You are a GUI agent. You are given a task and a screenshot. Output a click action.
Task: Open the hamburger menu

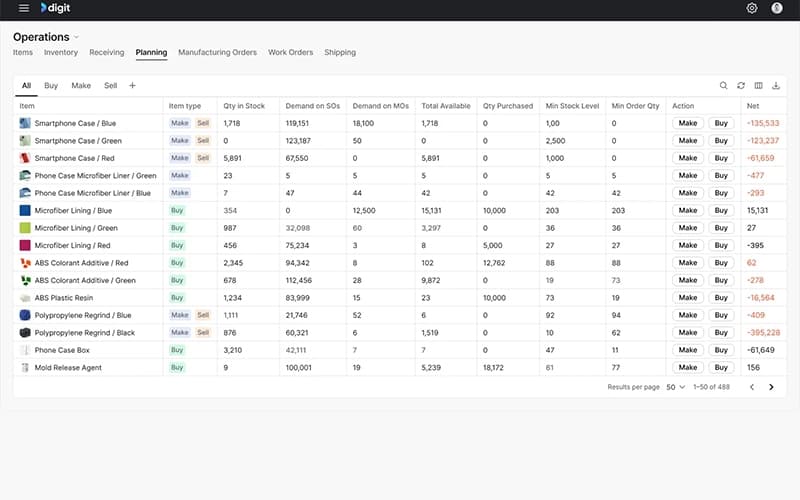24,8
